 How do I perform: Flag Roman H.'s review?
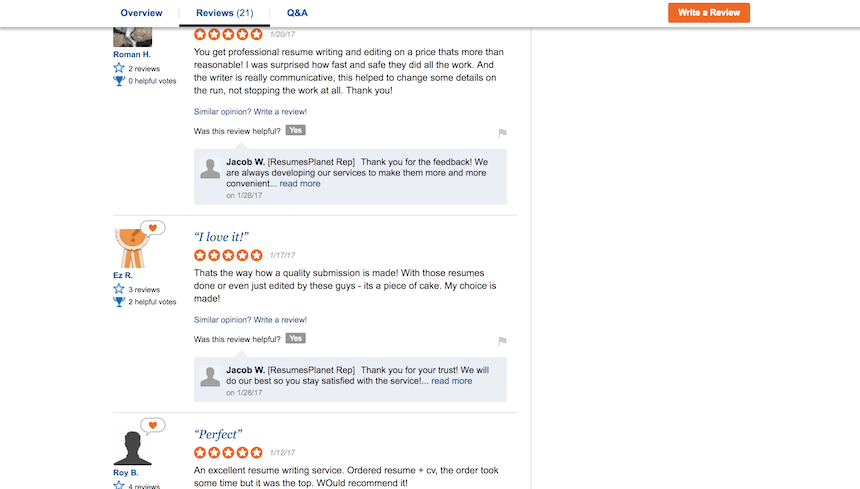click(502, 132)
